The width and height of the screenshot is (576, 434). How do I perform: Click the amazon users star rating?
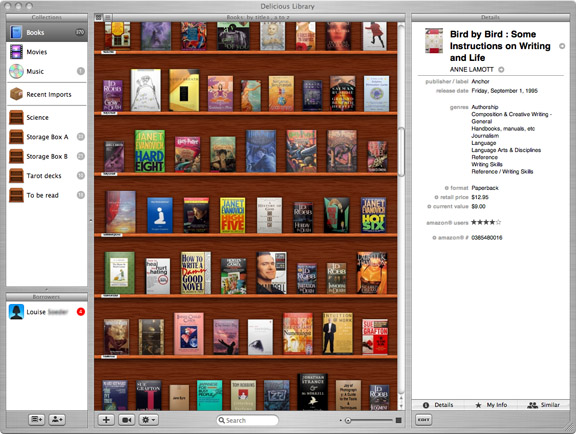coord(486,222)
